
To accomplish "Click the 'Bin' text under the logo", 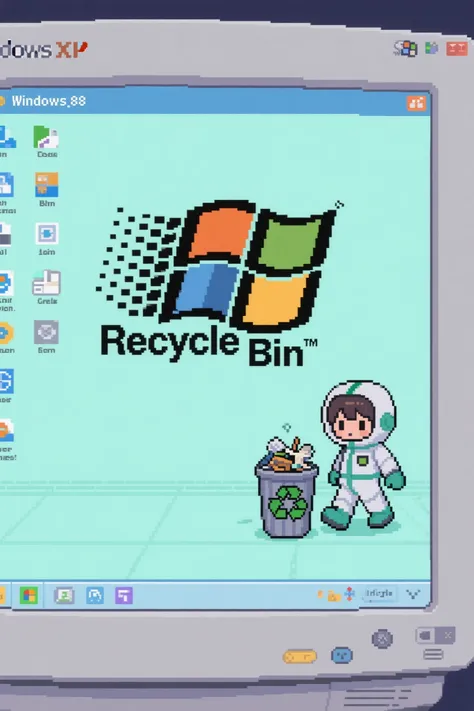I will click(276, 352).
